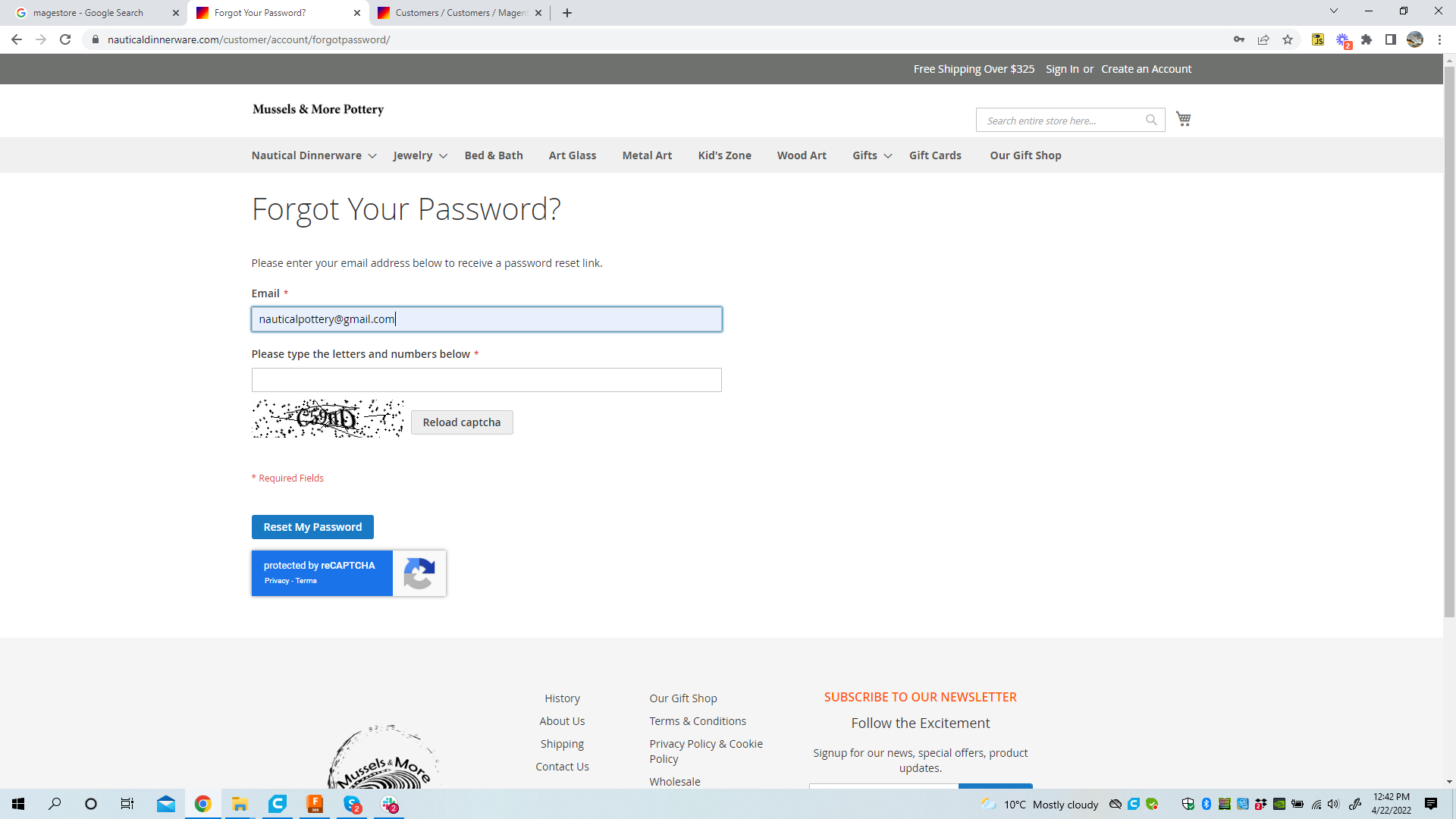Screen dimensions: 1456x819
Task: Open Windows taskbar search
Action: 55,804
